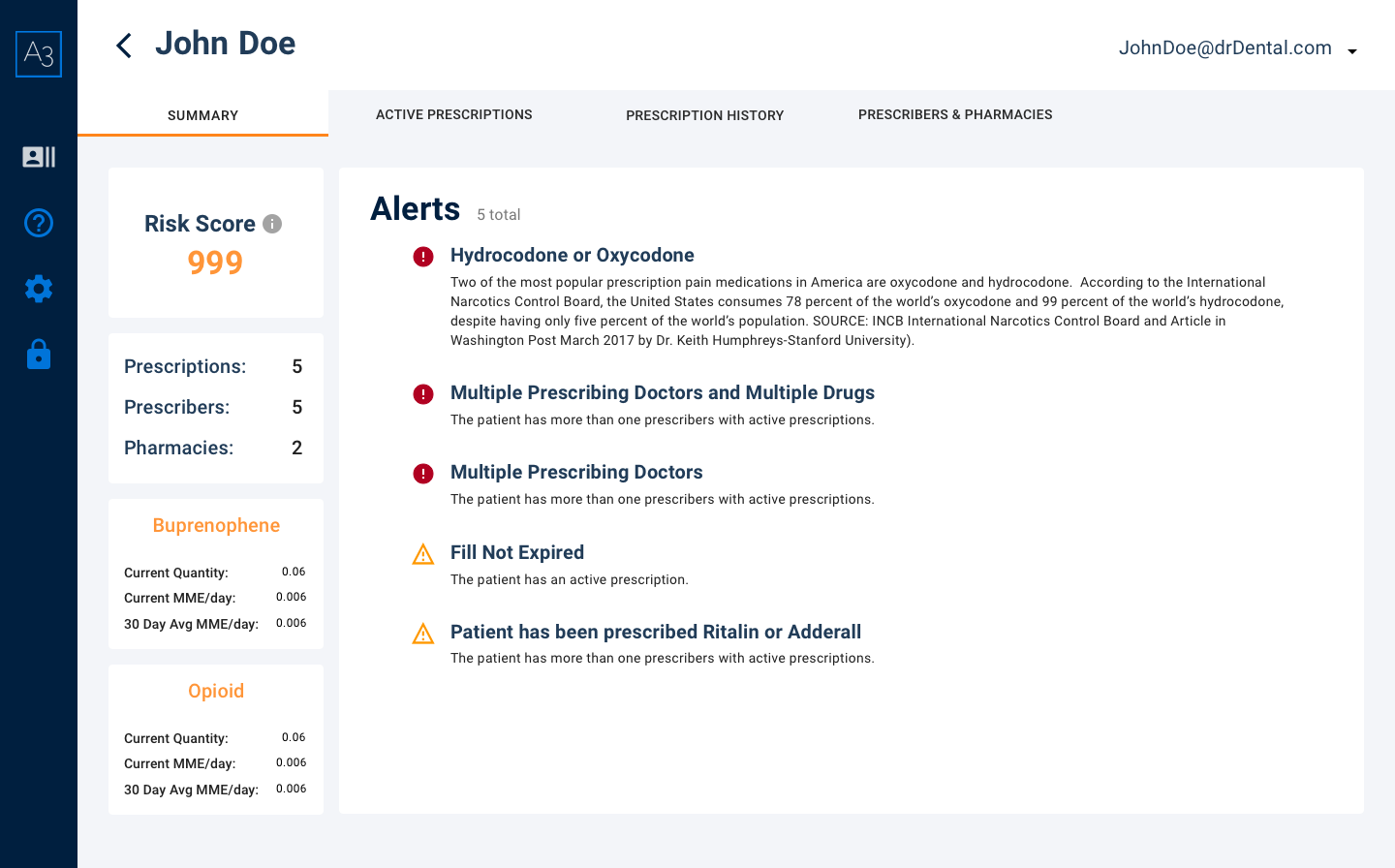Click the Prescriptions count row
This screenshot has height=868, width=1395.
pyautogui.click(x=215, y=366)
